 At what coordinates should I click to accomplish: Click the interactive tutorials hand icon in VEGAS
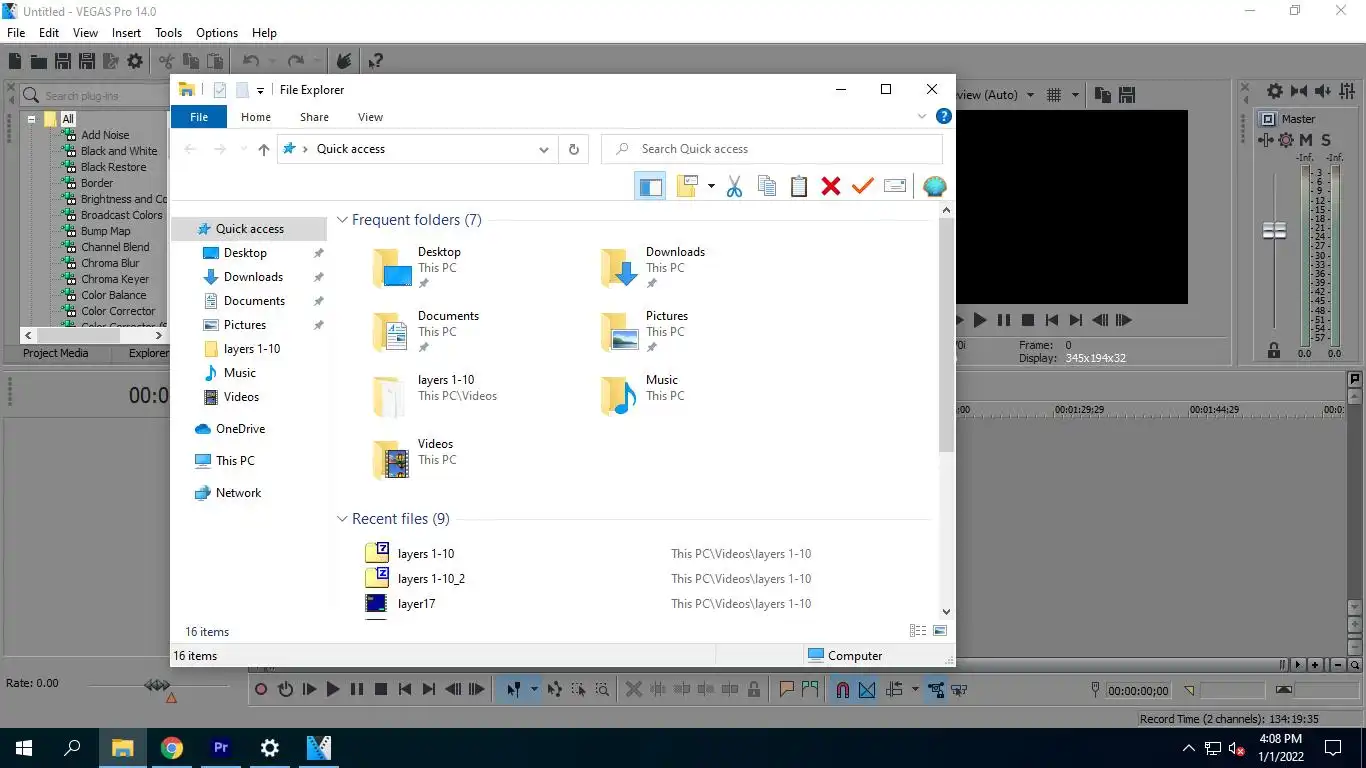coord(344,61)
